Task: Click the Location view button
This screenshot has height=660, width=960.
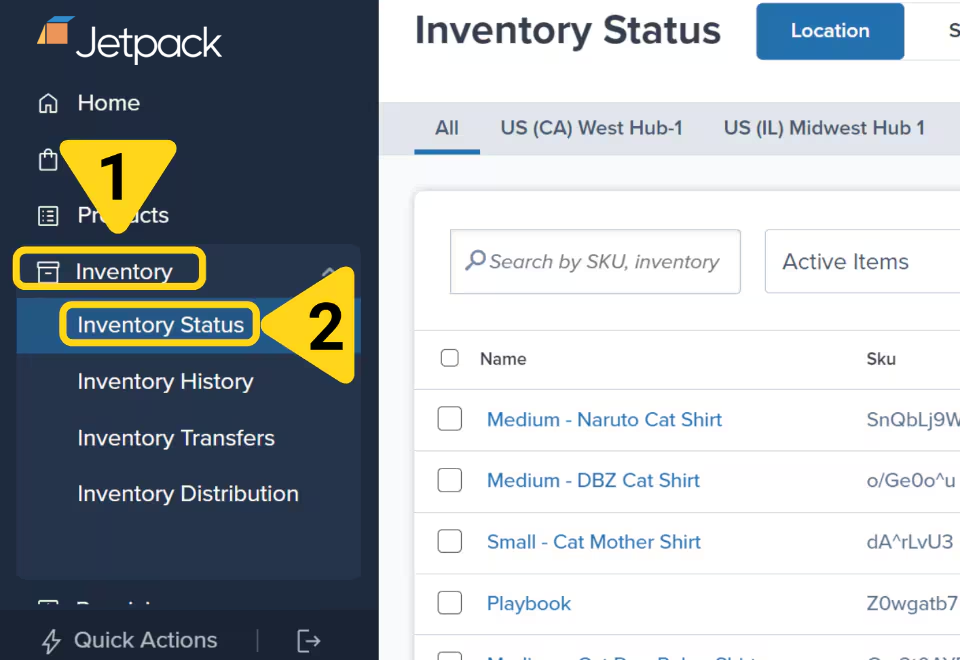Action: tap(830, 31)
